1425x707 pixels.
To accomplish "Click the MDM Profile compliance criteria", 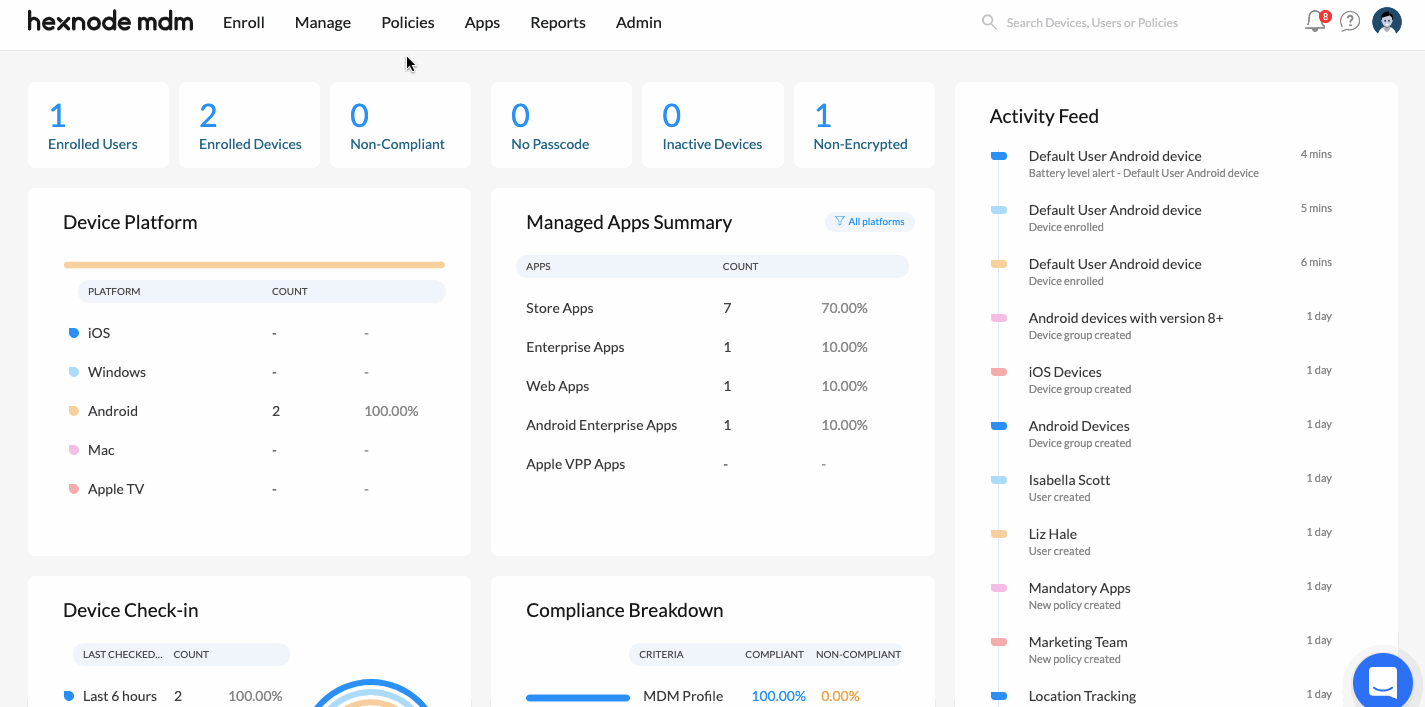I will 683,696.
